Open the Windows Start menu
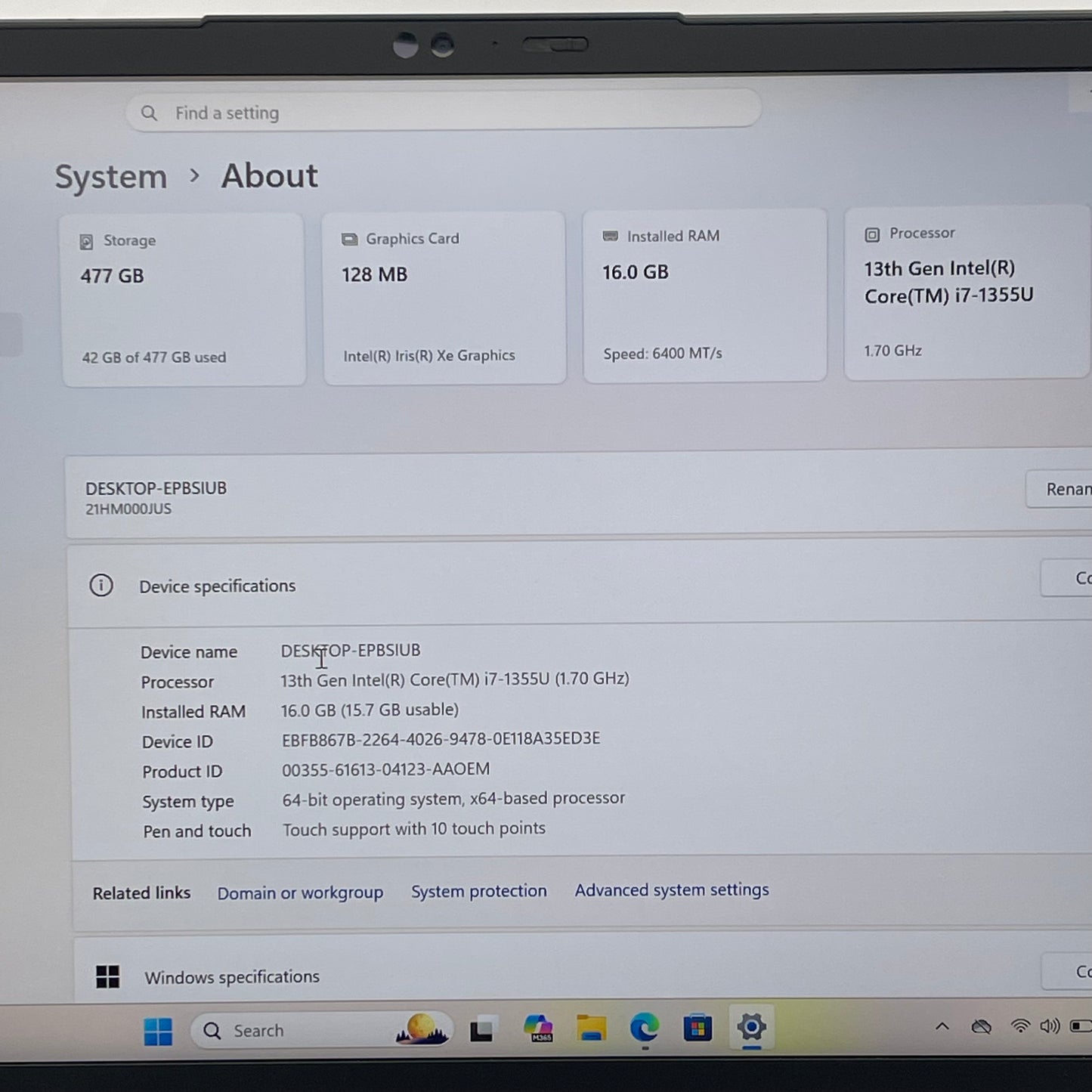 pyautogui.click(x=158, y=1032)
